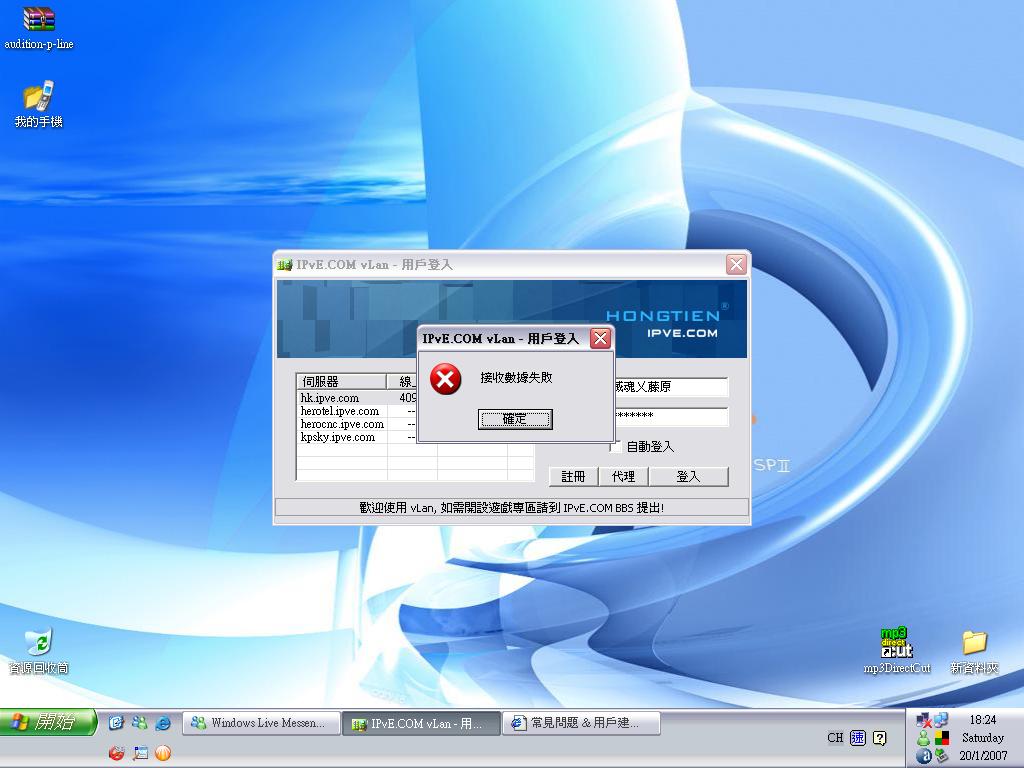1024x768 pixels.
Task: Launch Internet Explorer from quick launch
Action: [x=163, y=723]
